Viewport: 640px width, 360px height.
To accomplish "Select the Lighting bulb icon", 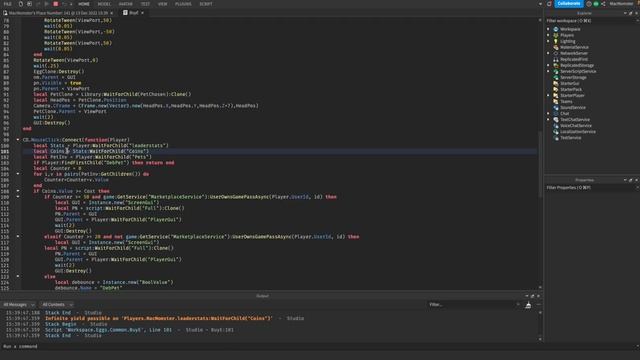I will 556,41.
